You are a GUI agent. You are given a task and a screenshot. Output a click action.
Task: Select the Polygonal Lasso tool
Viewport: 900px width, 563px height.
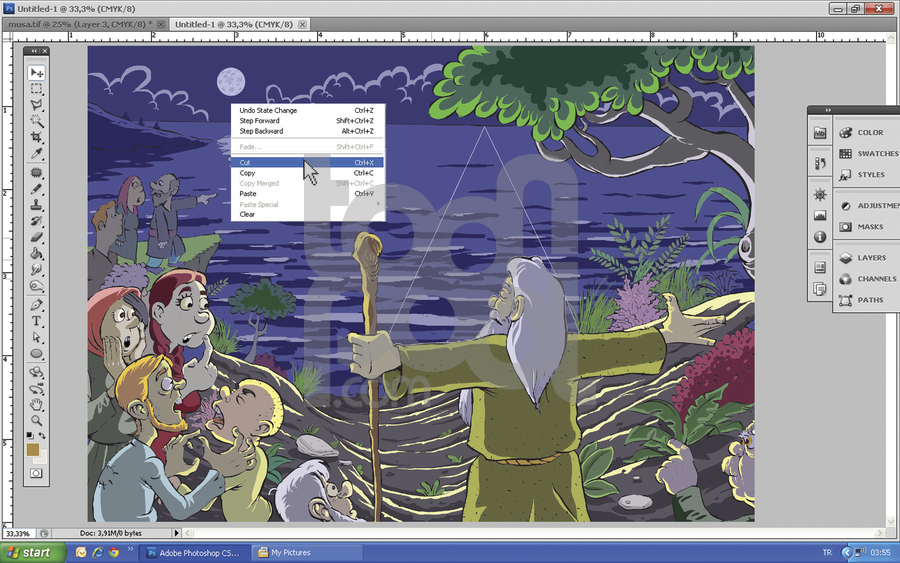tap(36, 105)
